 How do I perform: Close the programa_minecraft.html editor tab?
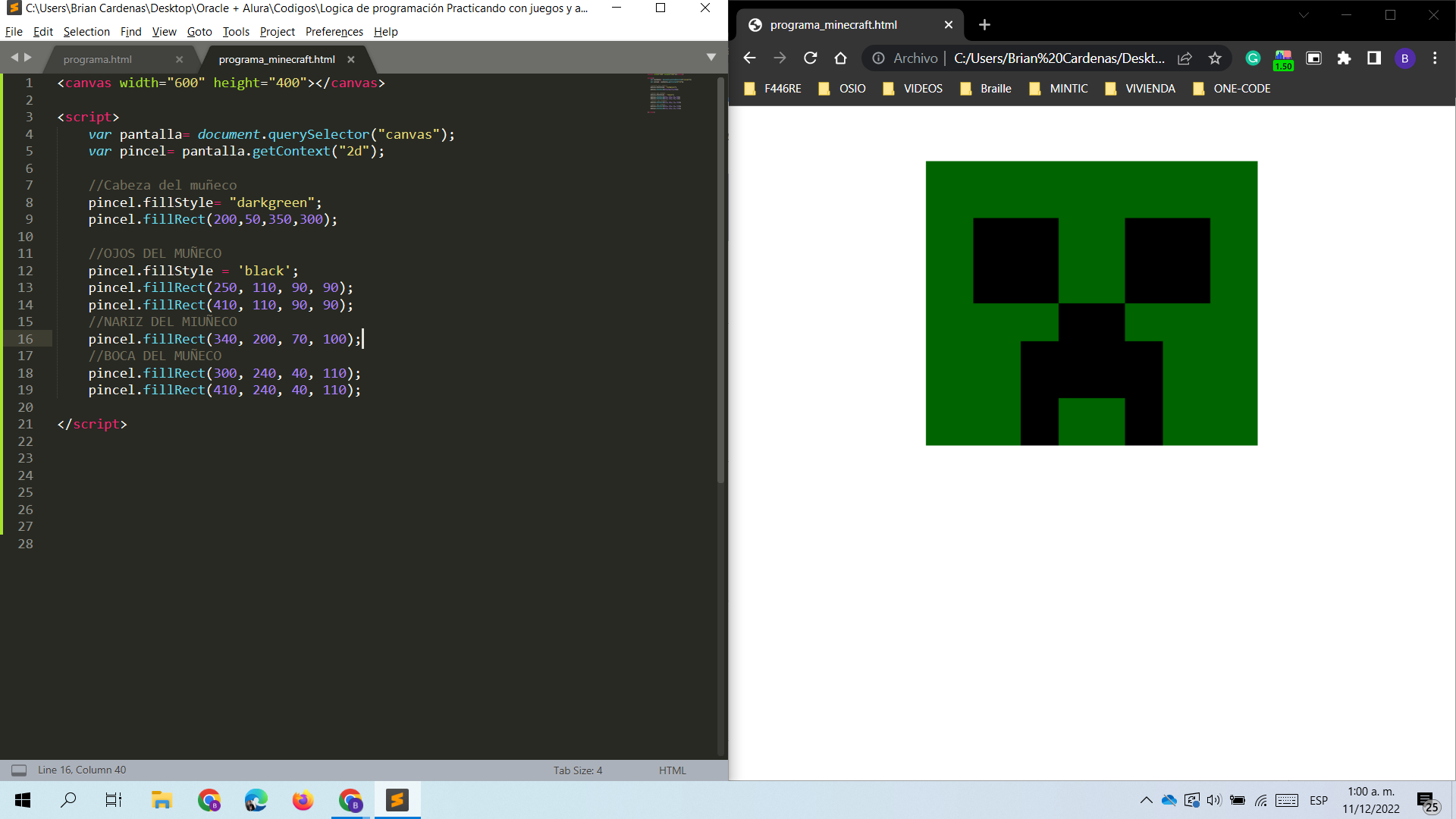click(350, 60)
